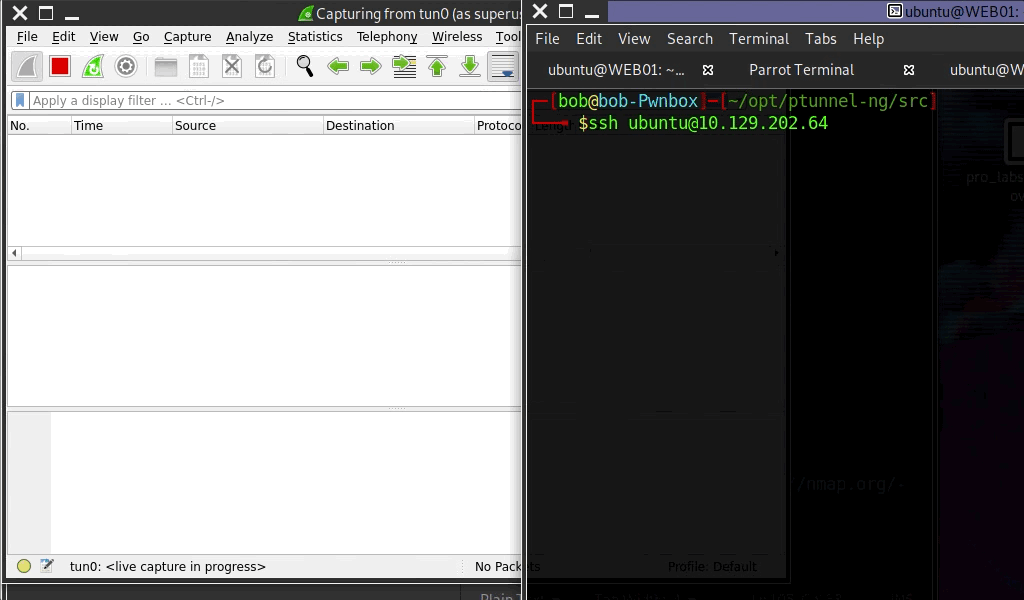Sort packets by the Time column header
The image size is (1024, 600).
click(x=122, y=125)
